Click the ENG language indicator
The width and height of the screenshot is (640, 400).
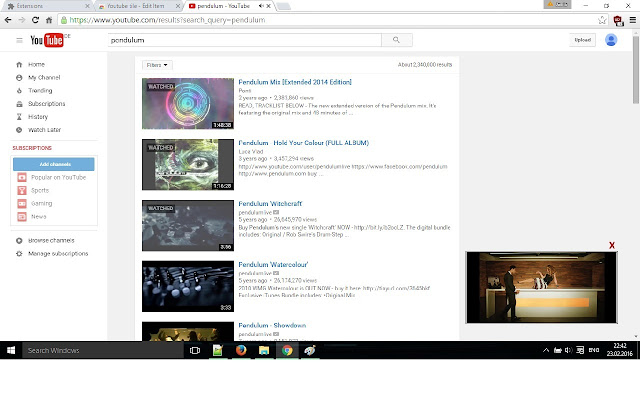coord(593,350)
